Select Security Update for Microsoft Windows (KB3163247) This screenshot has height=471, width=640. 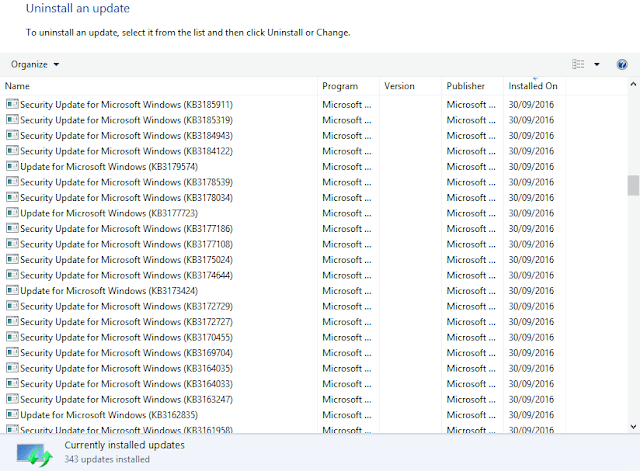click(127, 400)
